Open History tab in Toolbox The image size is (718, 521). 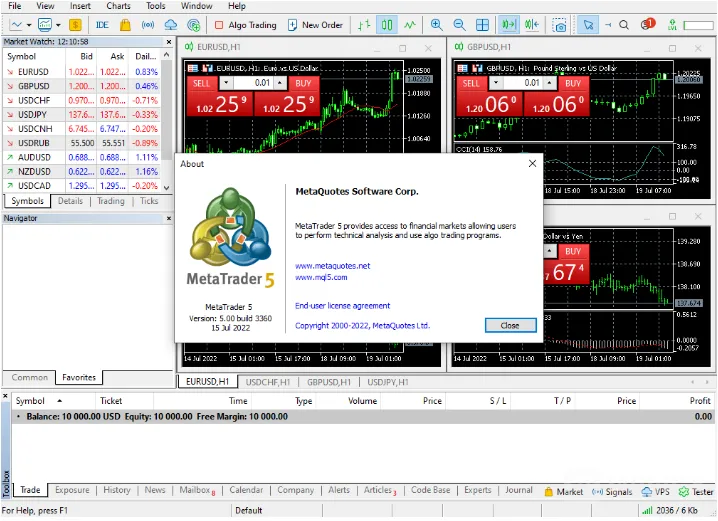(117, 490)
